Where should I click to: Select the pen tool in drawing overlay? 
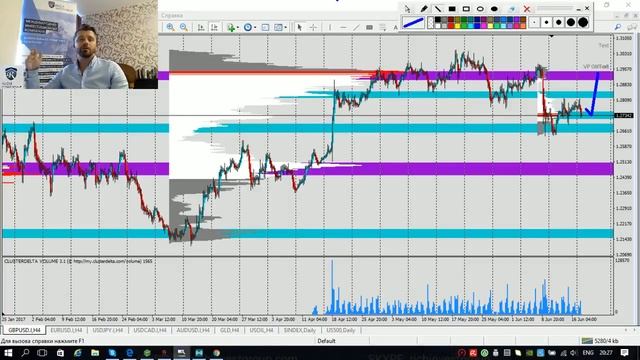[x=424, y=9]
